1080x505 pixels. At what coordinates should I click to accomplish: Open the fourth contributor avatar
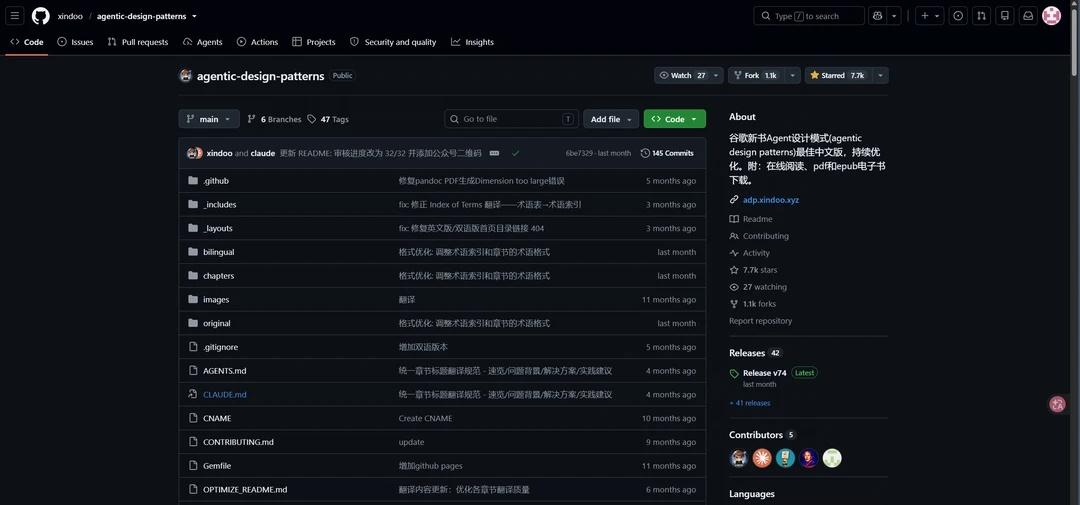tap(809, 458)
